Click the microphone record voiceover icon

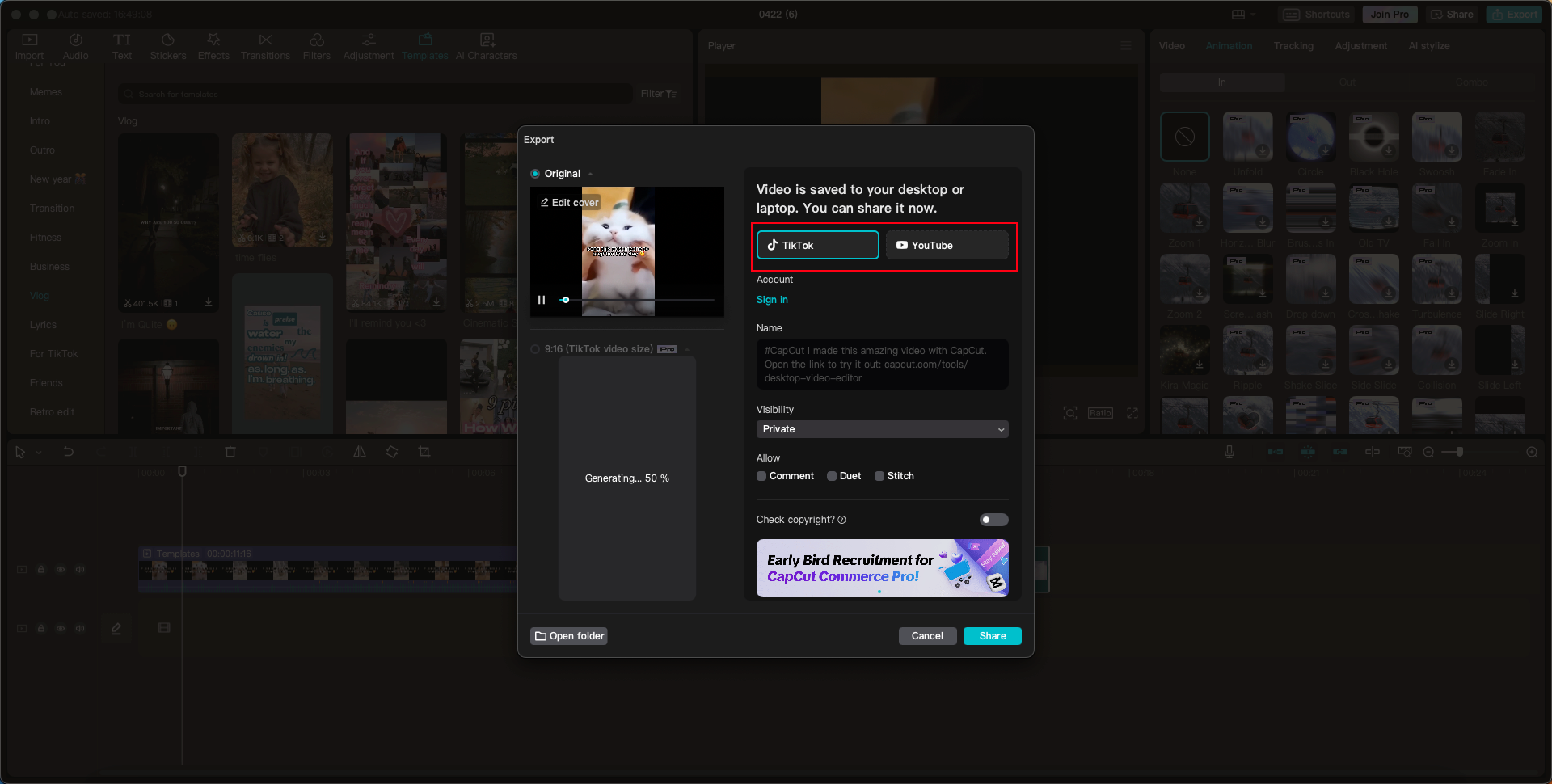(1229, 452)
